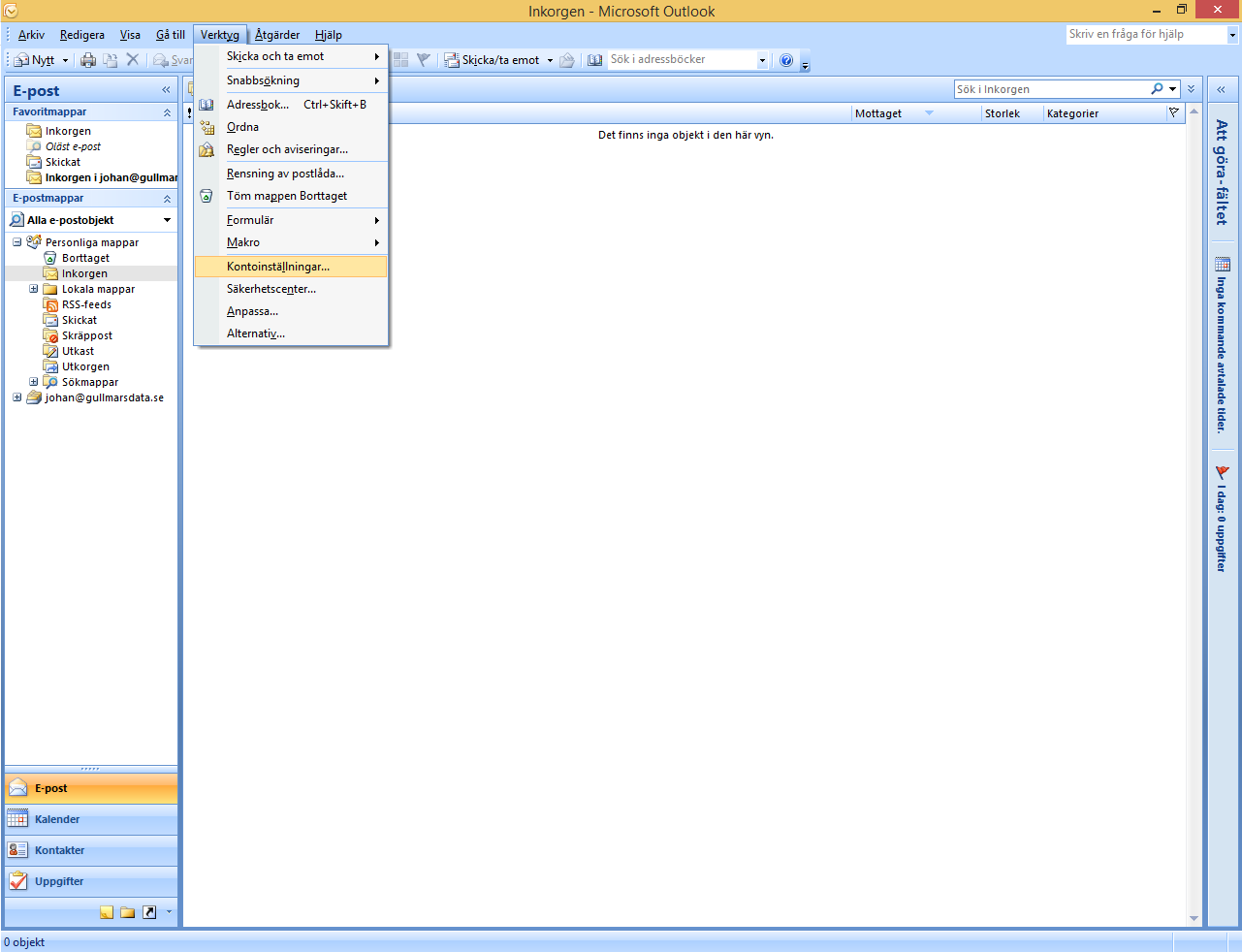The width and height of the screenshot is (1242, 952).
Task: Click the print icon in the toolbar
Action: [x=88, y=60]
